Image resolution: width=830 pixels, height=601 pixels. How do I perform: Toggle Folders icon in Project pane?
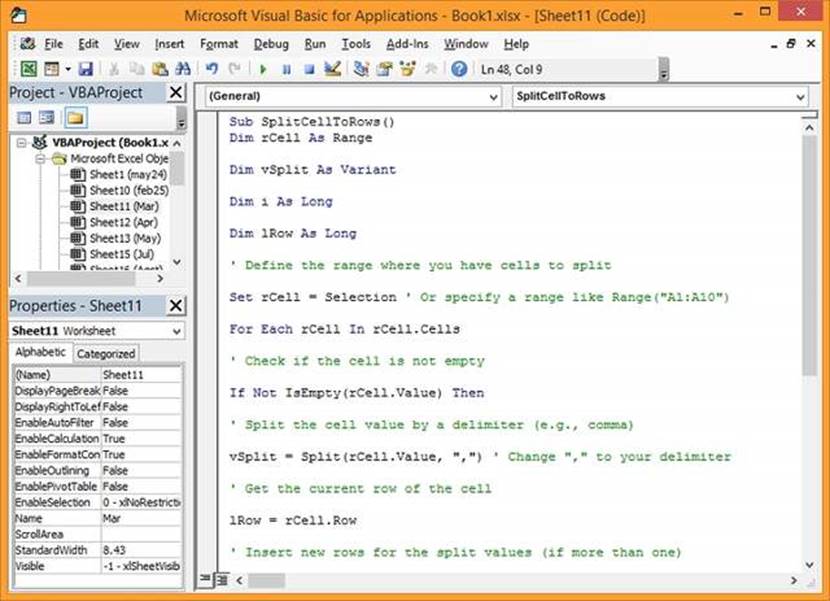(x=75, y=118)
